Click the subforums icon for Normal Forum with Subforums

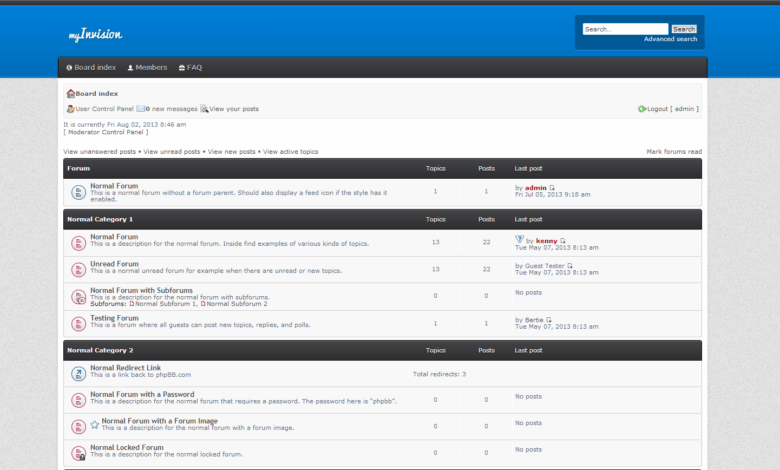coord(78,297)
